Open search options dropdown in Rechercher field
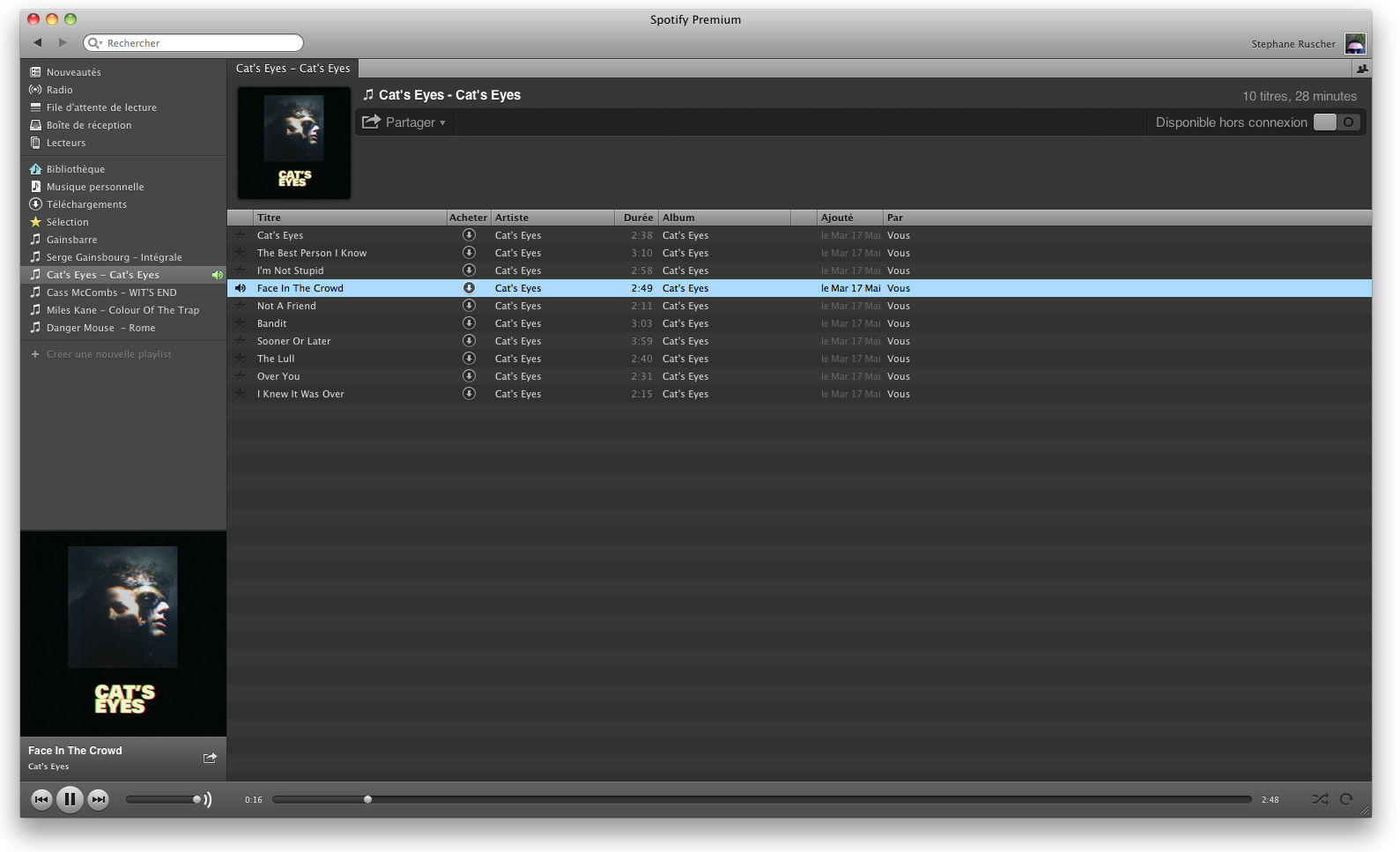1400x852 pixels. tap(95, 43)
